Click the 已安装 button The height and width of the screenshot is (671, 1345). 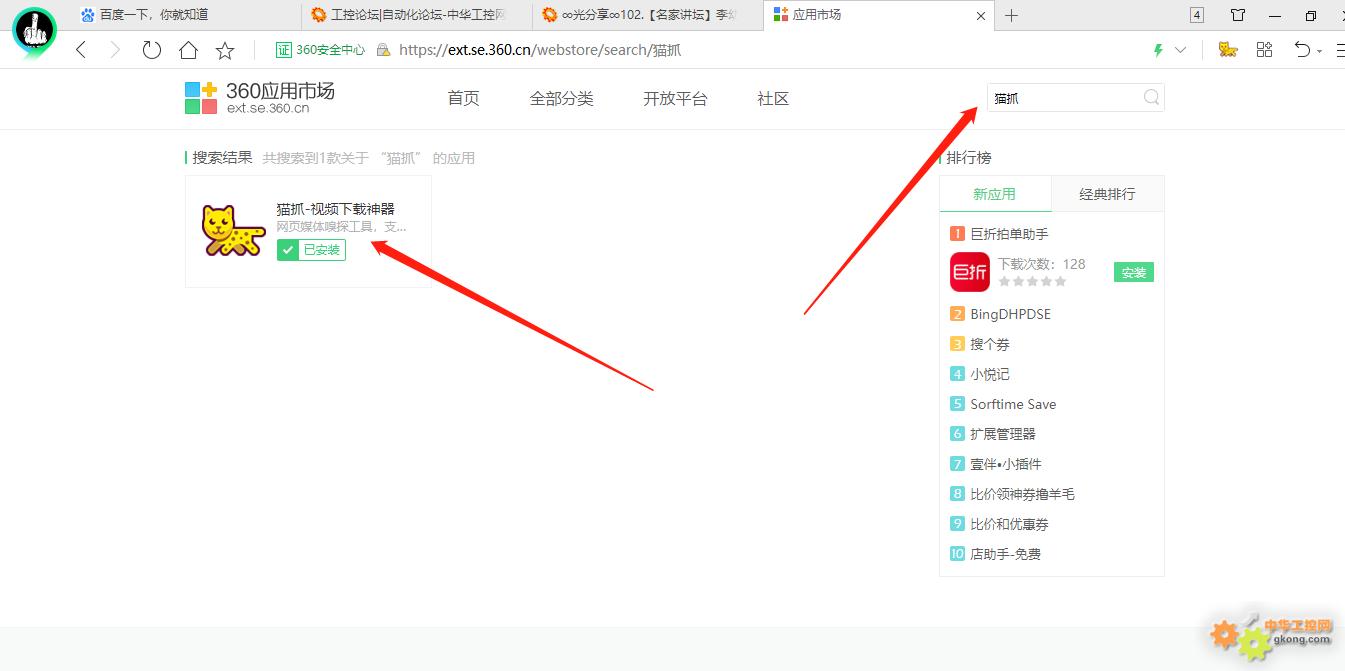pyautogui.click(x=311, y=250)
